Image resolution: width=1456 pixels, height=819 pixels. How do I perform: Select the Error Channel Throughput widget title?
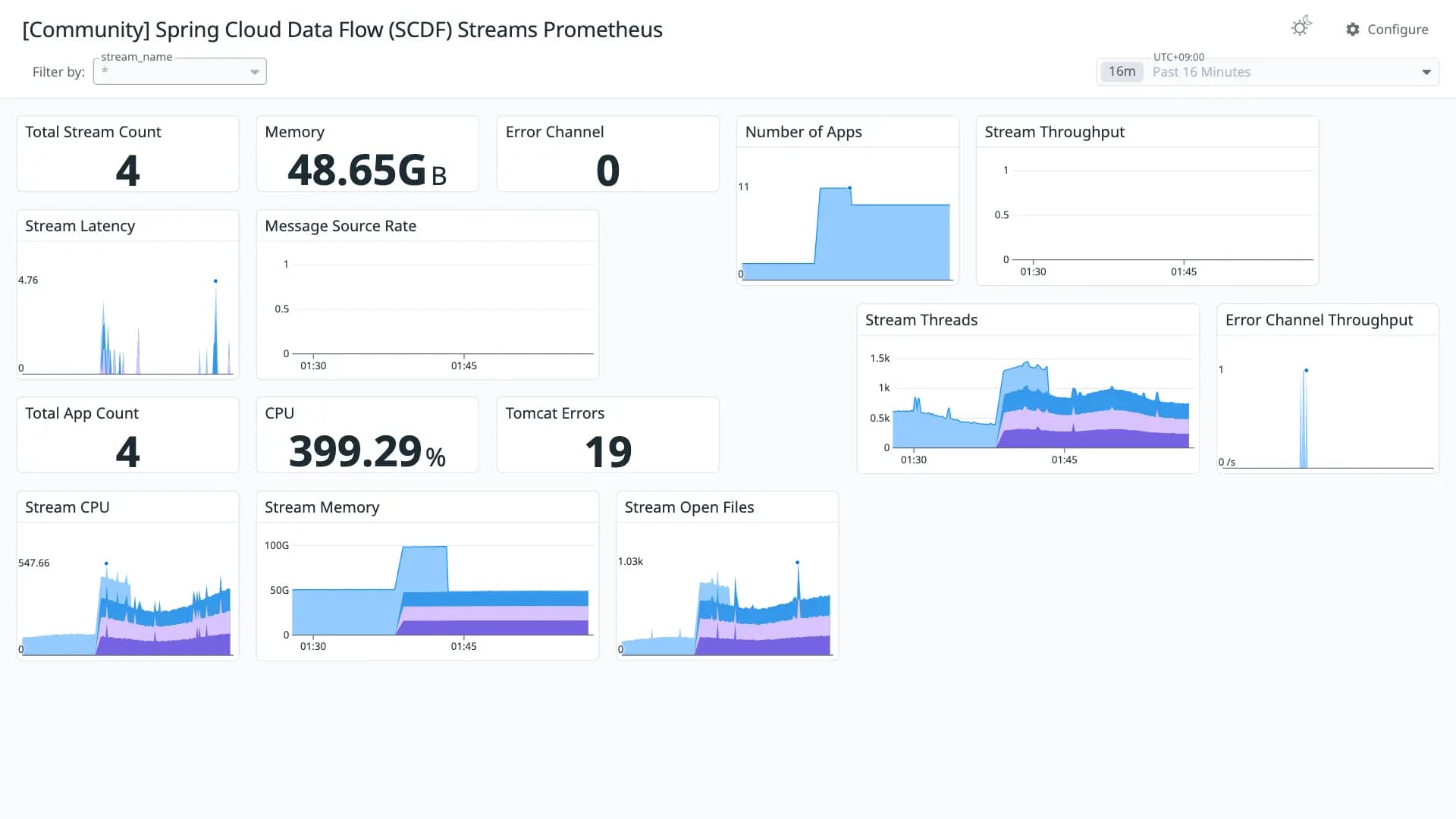(1319, 320)
